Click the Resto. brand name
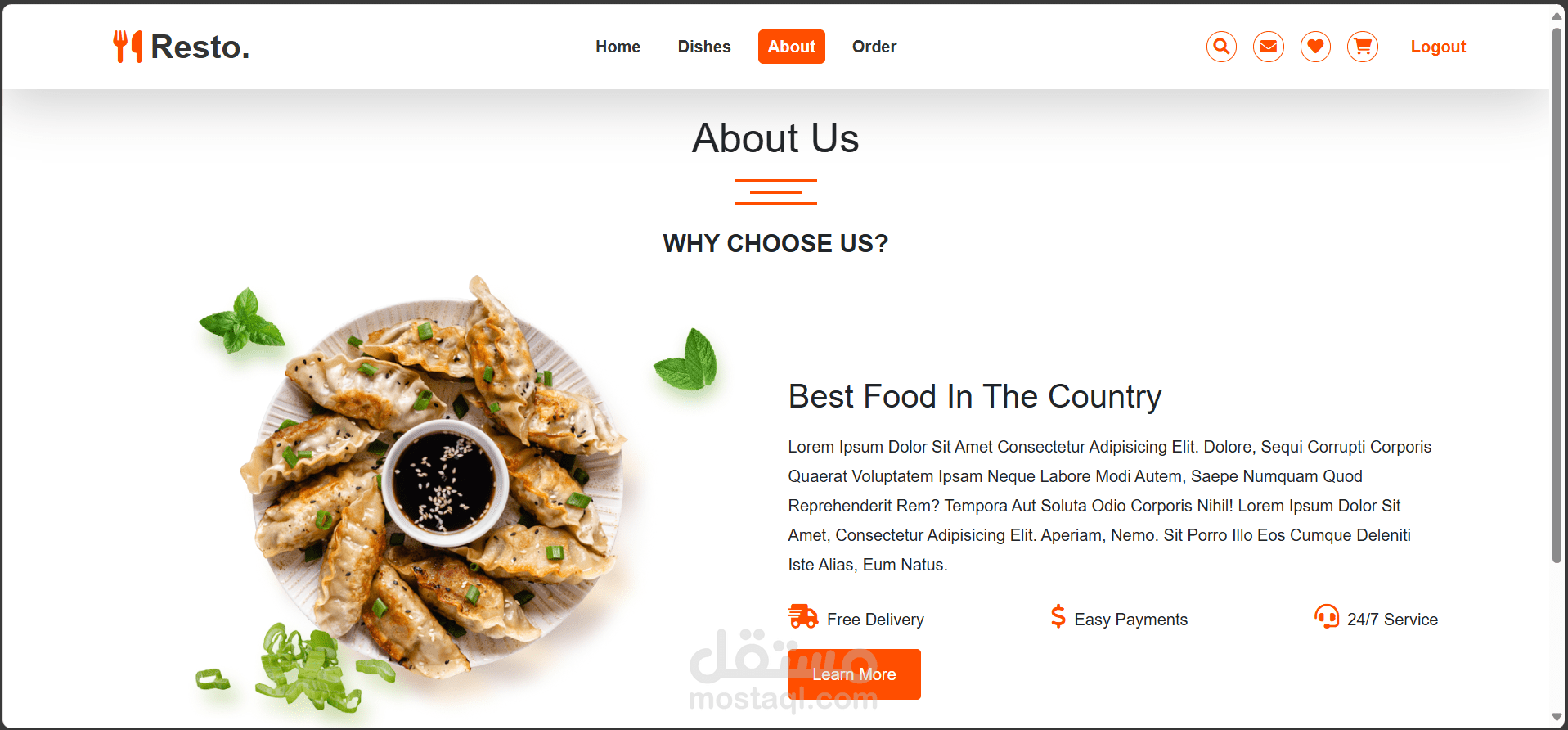Screen dimensions: 1568x730 pos(200,47)
